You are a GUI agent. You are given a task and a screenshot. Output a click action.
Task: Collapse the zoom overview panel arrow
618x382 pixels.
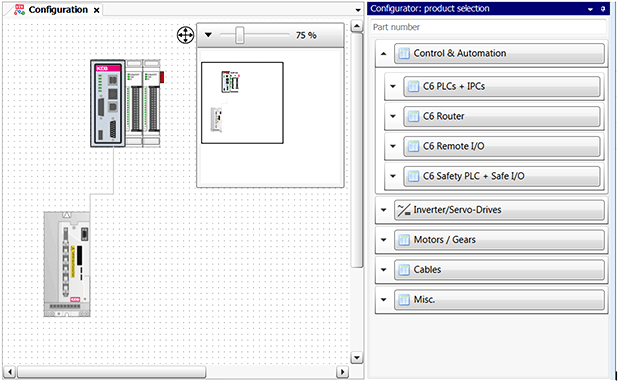tap(208, 35)
